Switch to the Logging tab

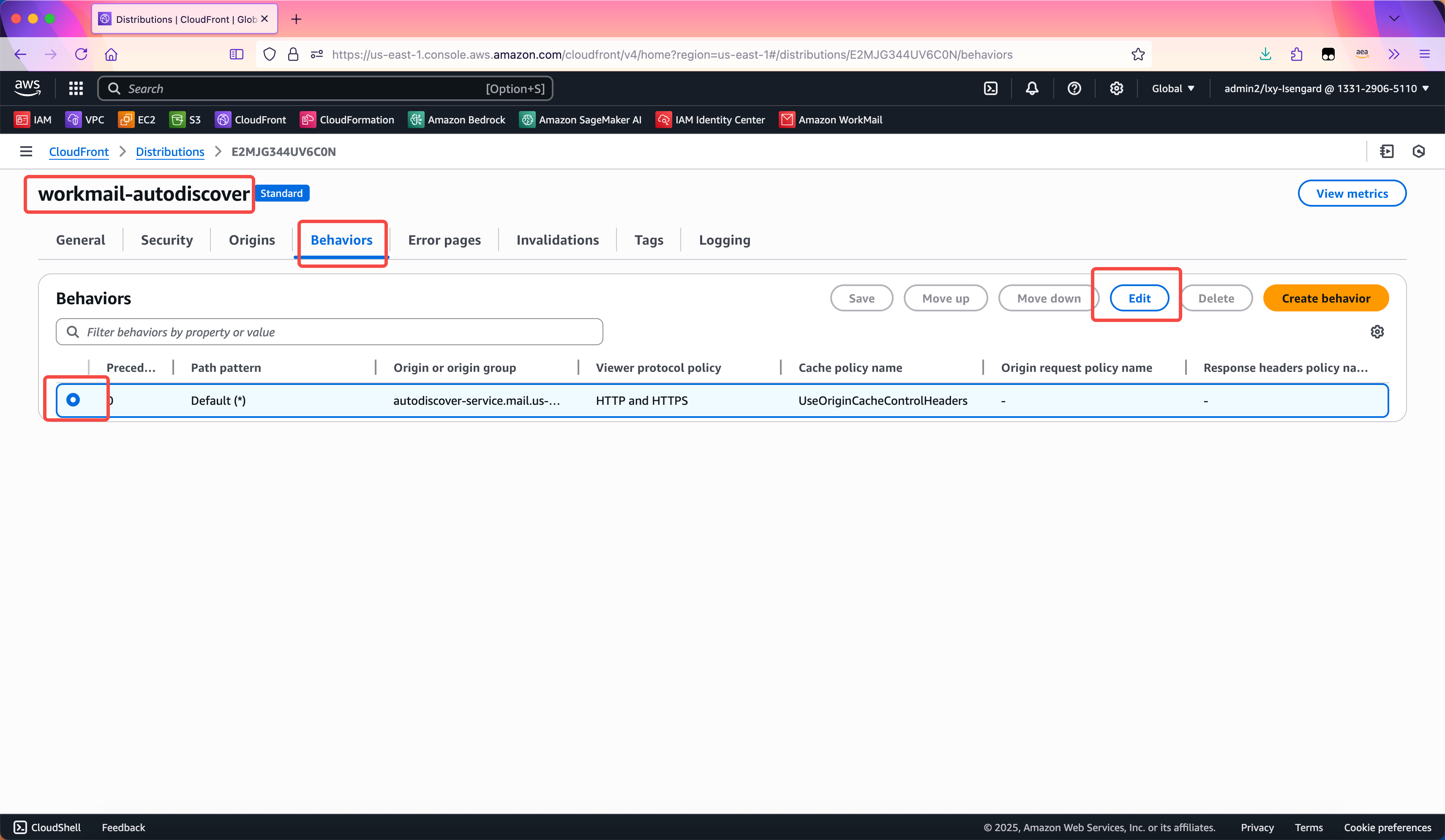pyautogui.click(x=724, y=240)
